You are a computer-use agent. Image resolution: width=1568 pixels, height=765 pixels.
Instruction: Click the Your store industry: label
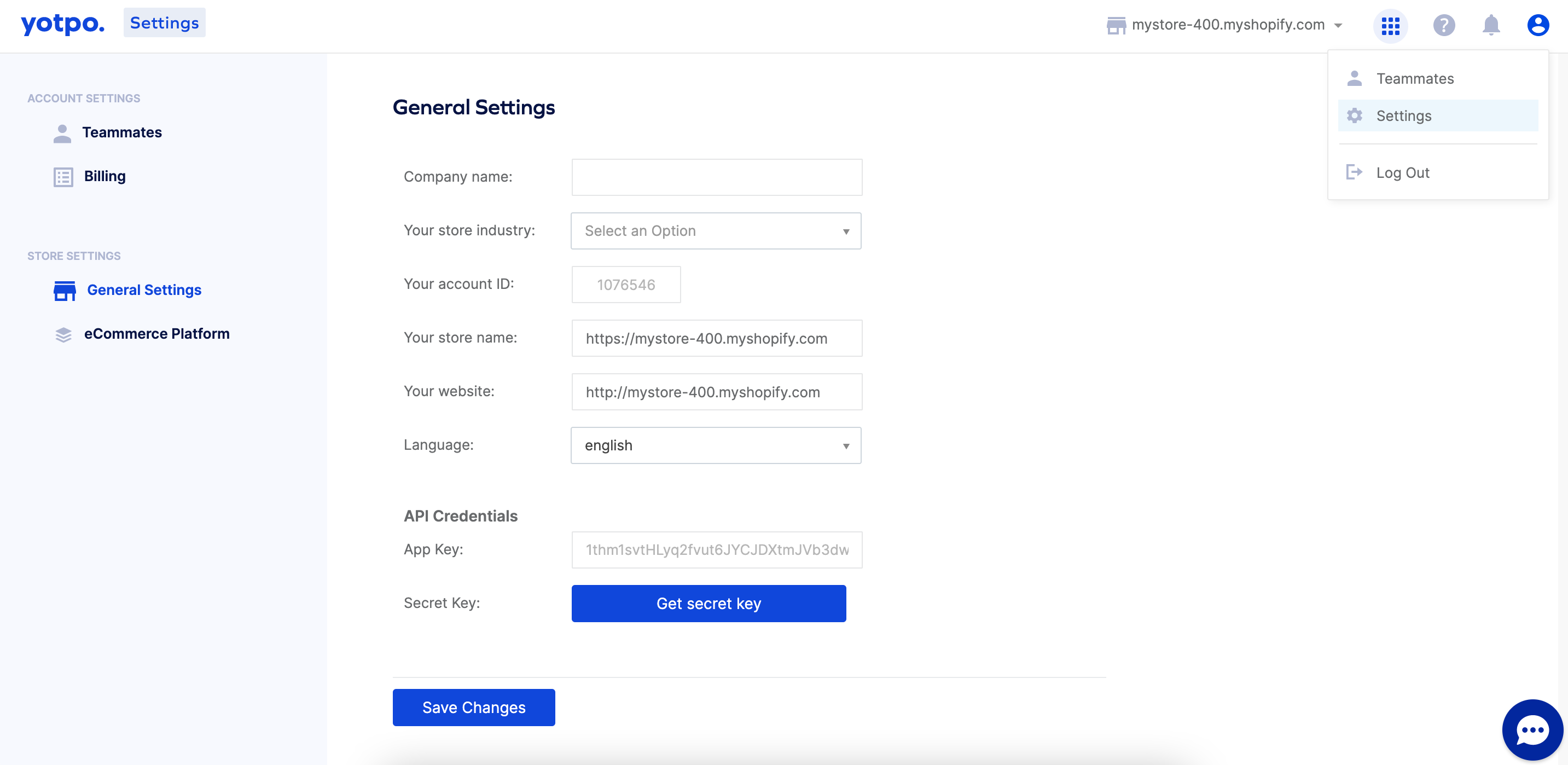click(469, 231)
